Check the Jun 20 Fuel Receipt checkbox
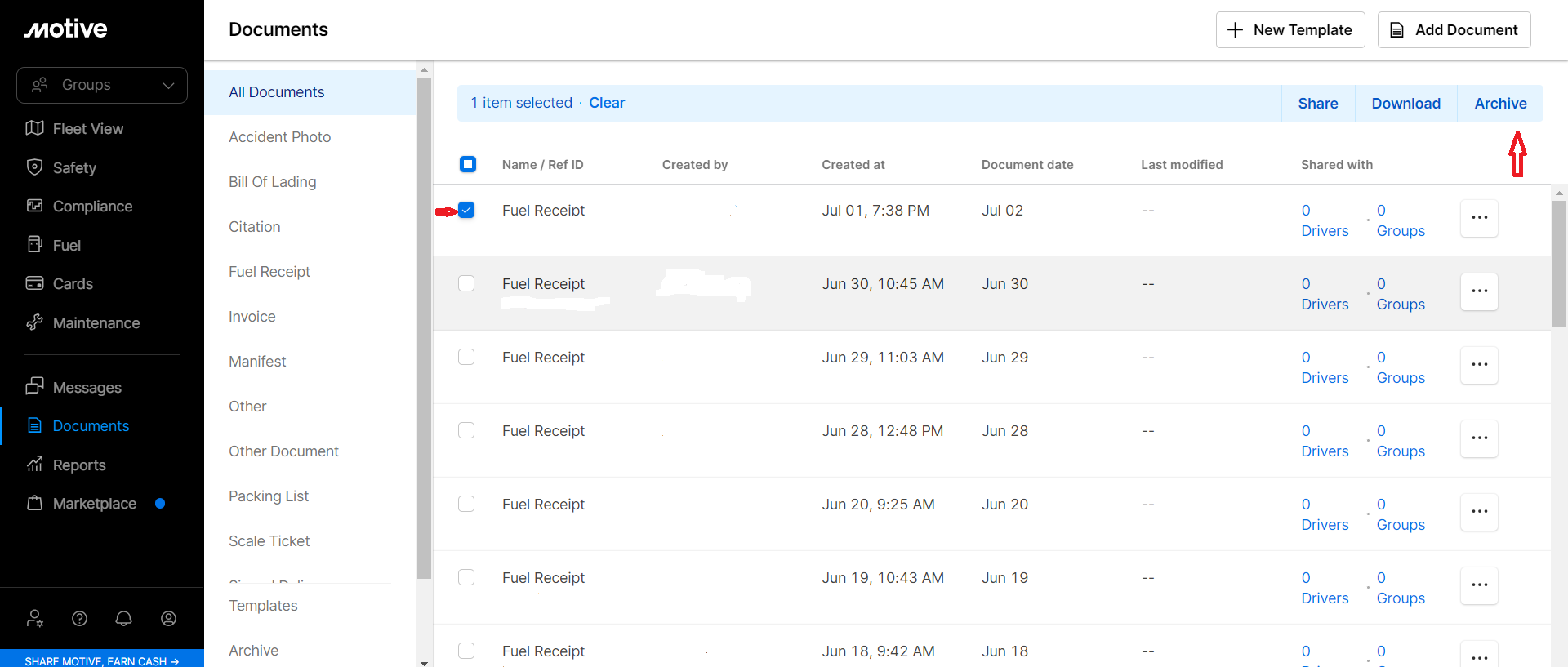Image resolution: width=1568 pixels, height=667 pixels. (466, 504)
